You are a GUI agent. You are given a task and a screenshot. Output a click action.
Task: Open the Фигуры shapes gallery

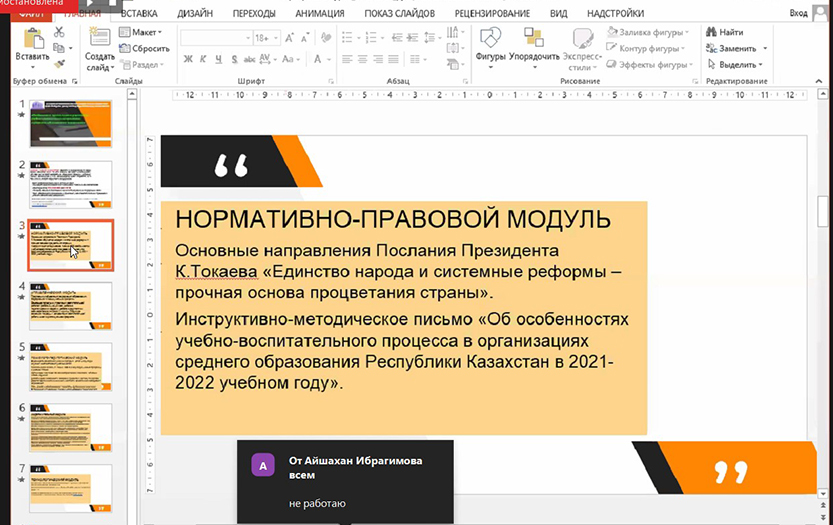[x=490, y=45]
